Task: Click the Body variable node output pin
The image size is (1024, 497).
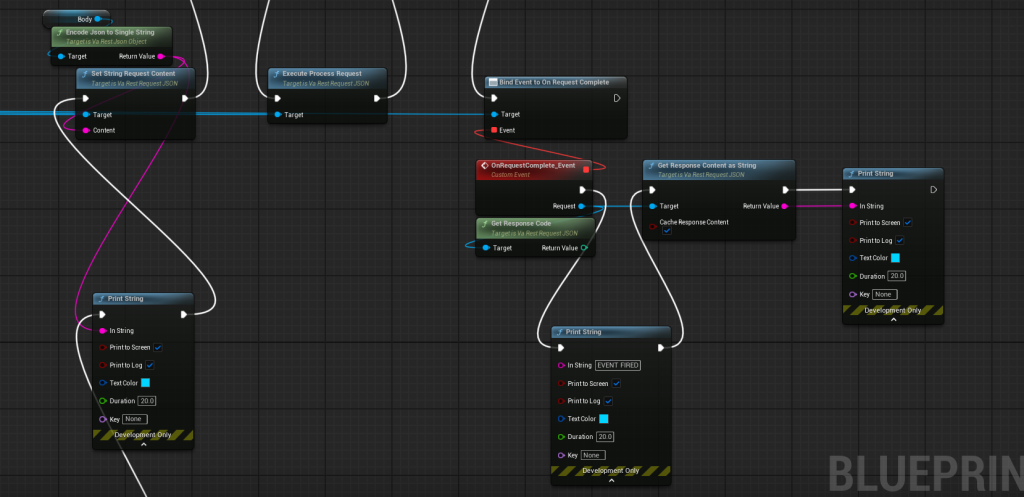Action: 98,19
